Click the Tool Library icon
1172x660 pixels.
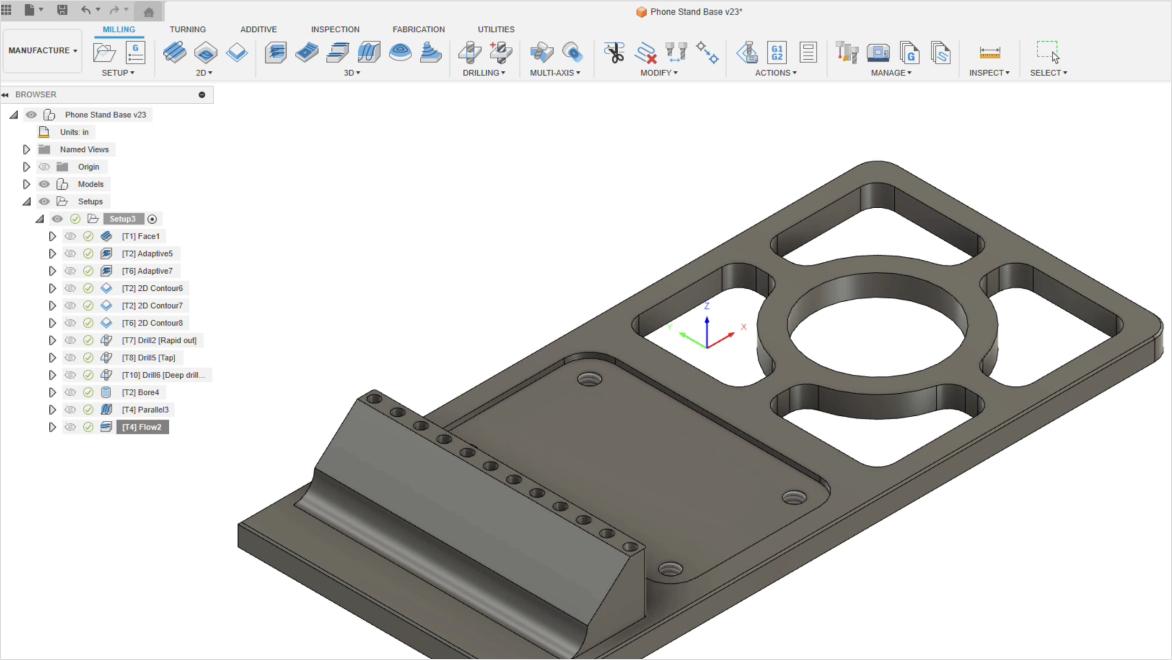(847, 52)
